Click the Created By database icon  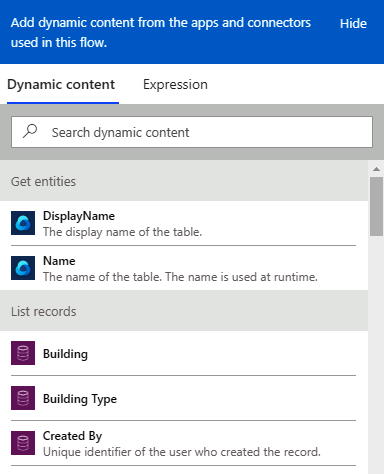[x=23, y=443]
